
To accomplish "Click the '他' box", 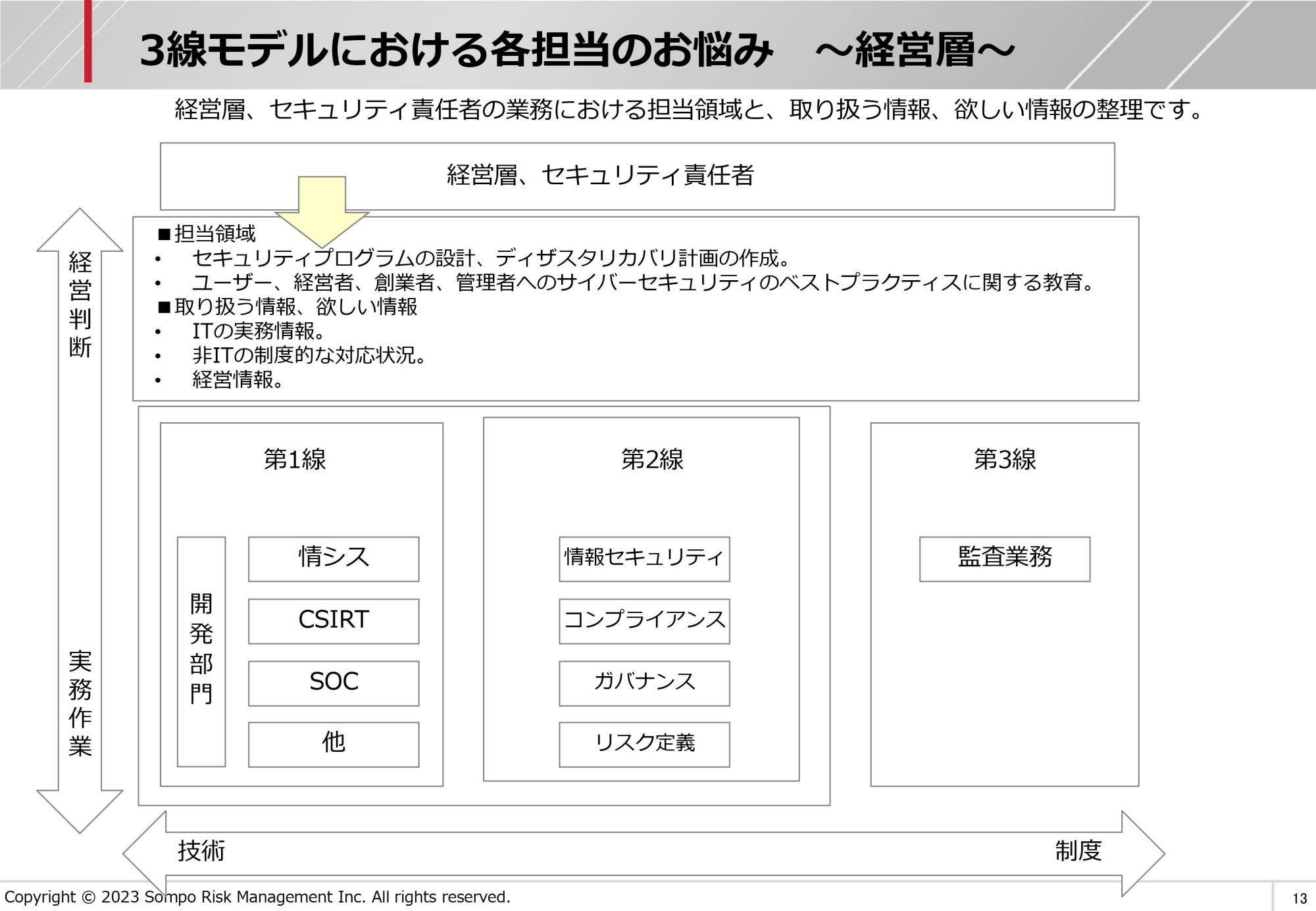I will tap(334, 744).
